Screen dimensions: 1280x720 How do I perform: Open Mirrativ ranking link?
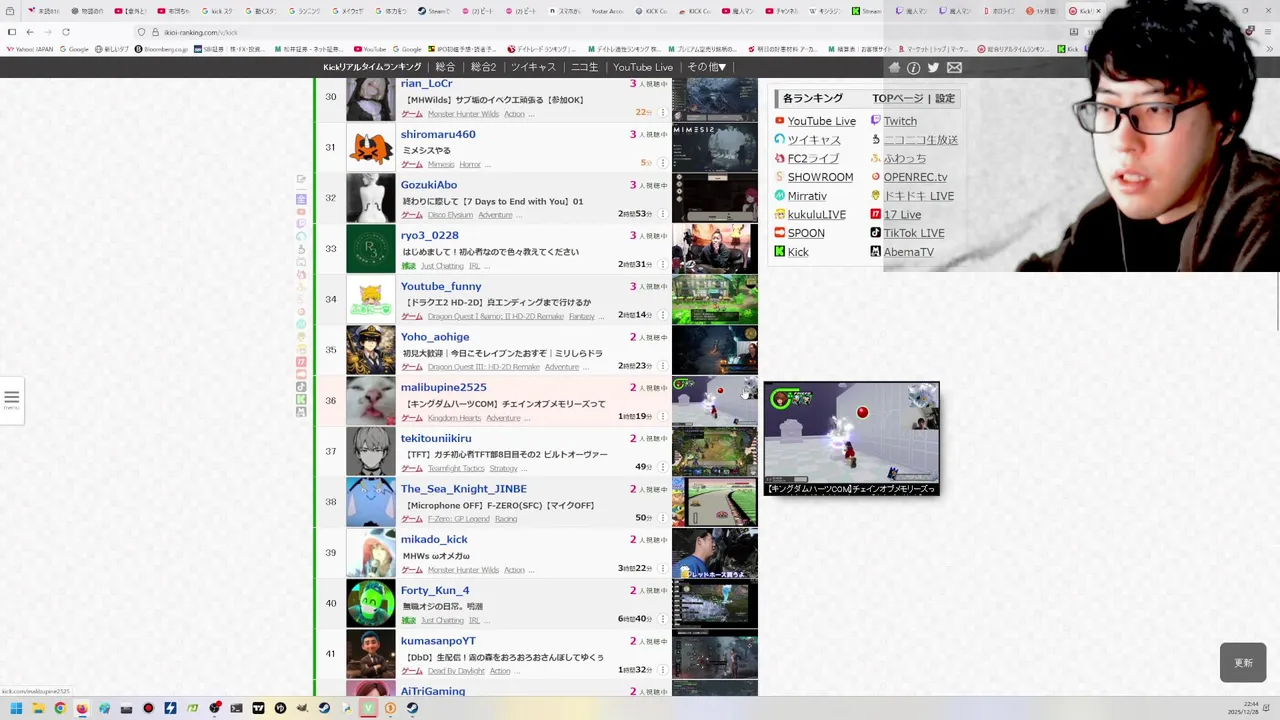click(807, 196)
